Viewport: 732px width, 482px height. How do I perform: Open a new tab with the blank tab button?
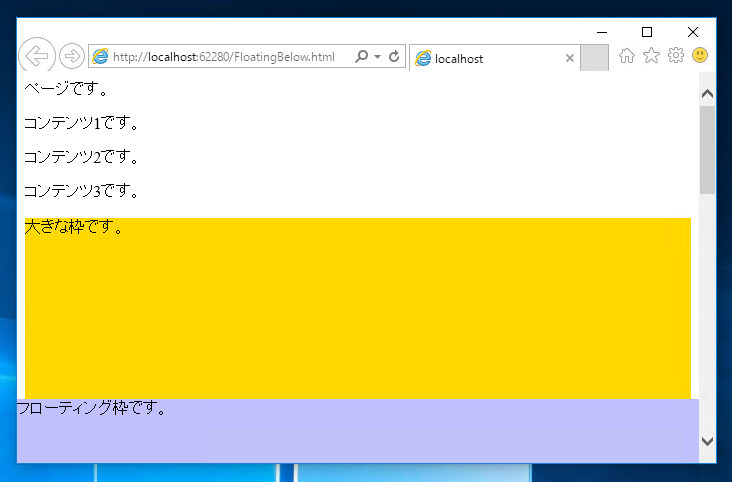point(594,58)
